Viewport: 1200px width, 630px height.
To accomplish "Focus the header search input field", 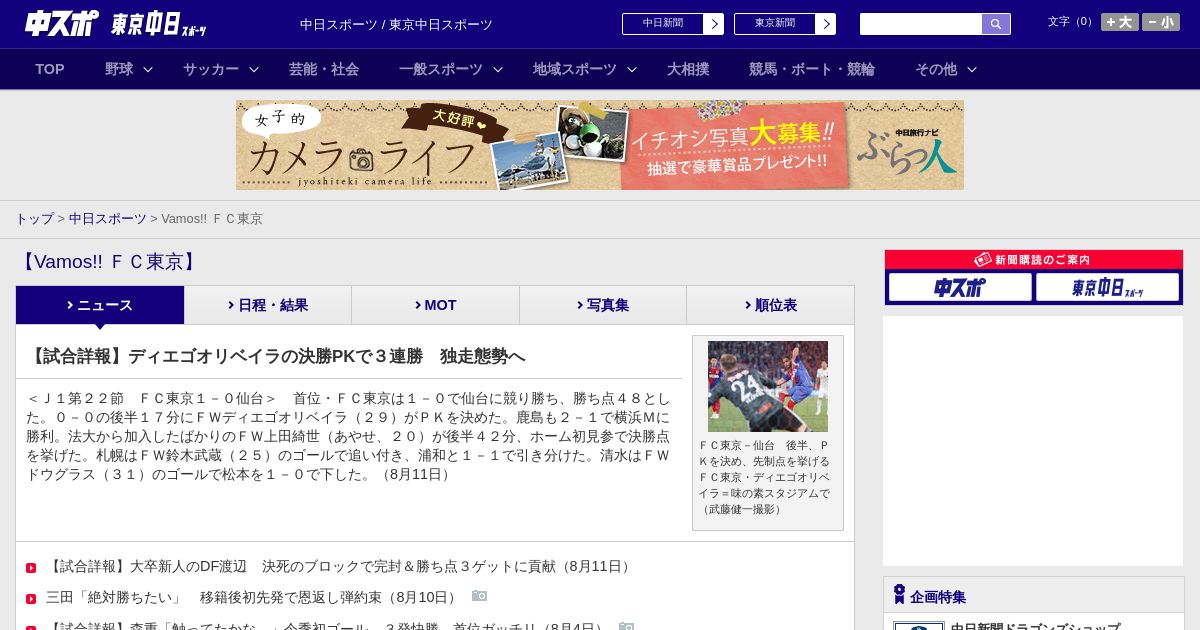I will point(921,24).
